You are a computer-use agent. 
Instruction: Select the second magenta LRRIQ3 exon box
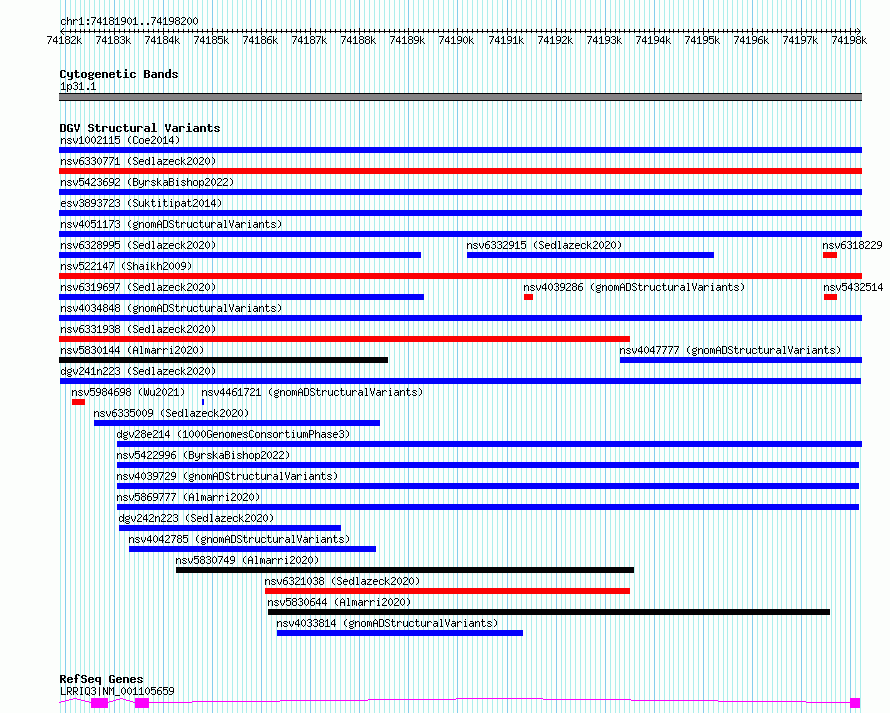tap(142, 703)
